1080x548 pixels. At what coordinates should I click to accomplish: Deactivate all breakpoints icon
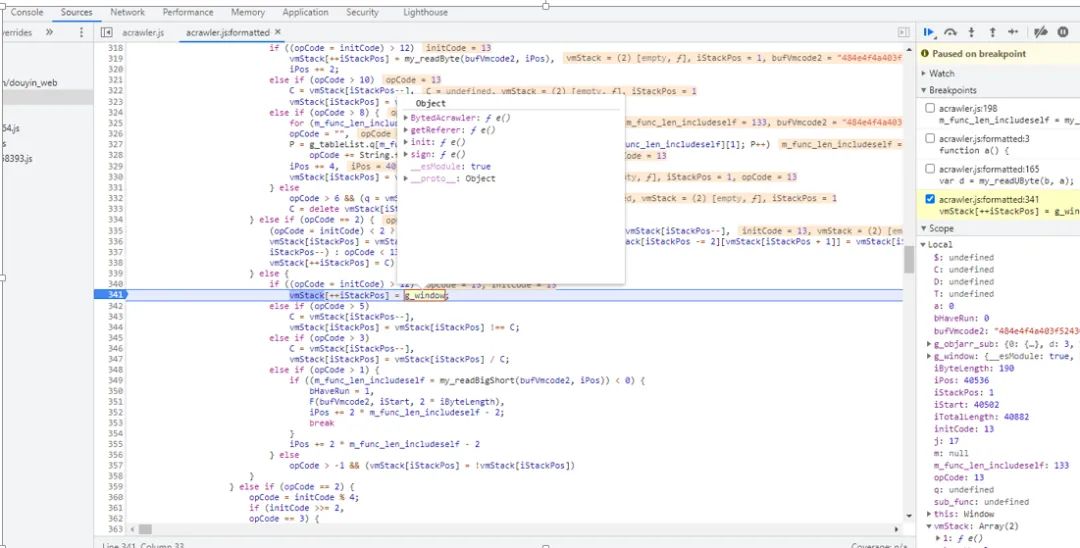click(1041, 32)
